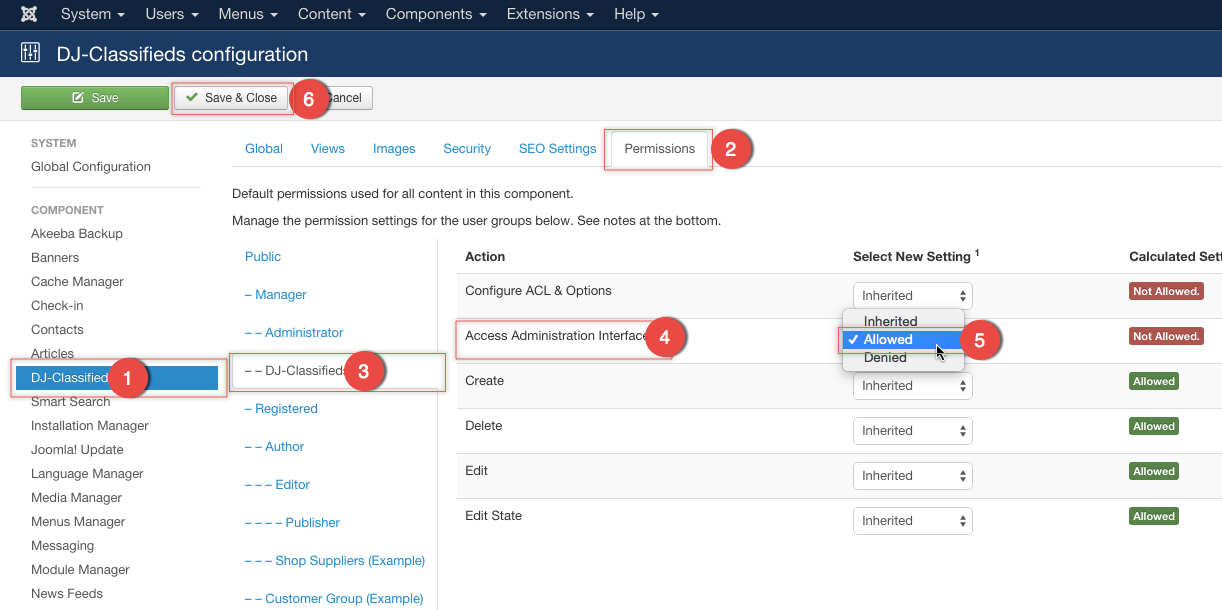Image resolution: width=1222 pixels, height=610 pixels.
Task: Open Global Configuration in sidebar
Action: (91, 167)
